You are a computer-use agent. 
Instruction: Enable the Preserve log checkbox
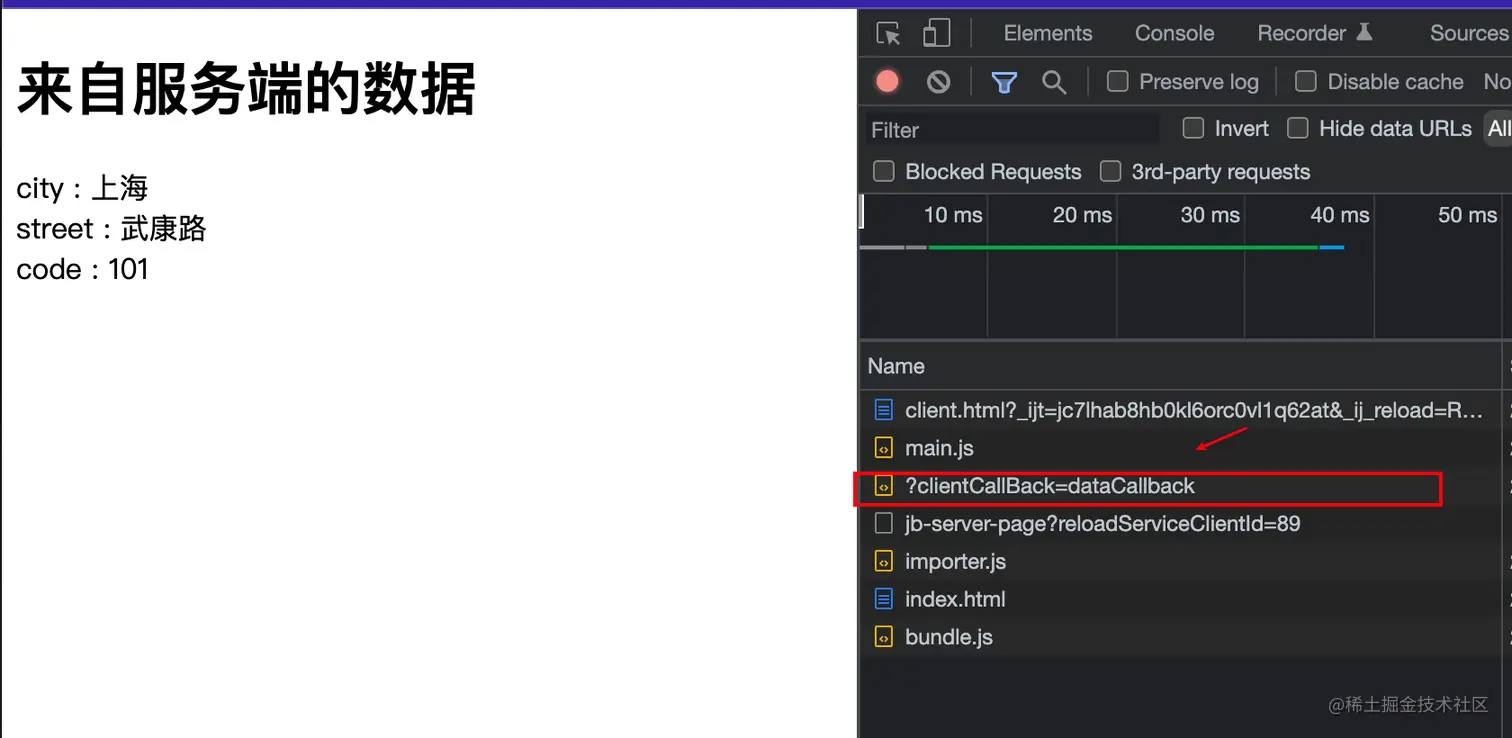click(1116, 81)
